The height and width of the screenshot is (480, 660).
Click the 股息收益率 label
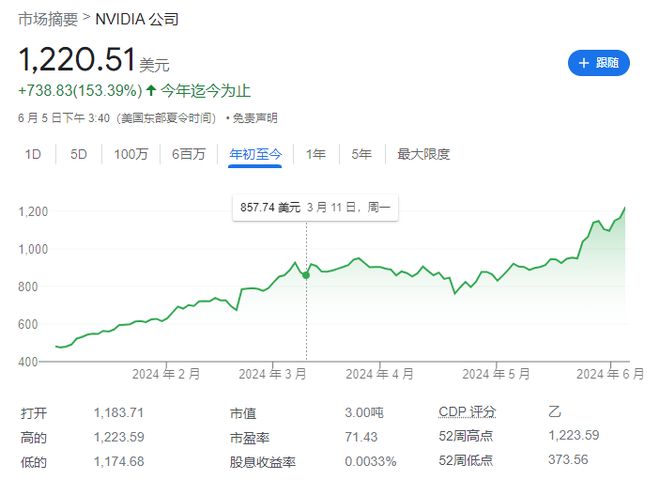(x=263, y=462)
